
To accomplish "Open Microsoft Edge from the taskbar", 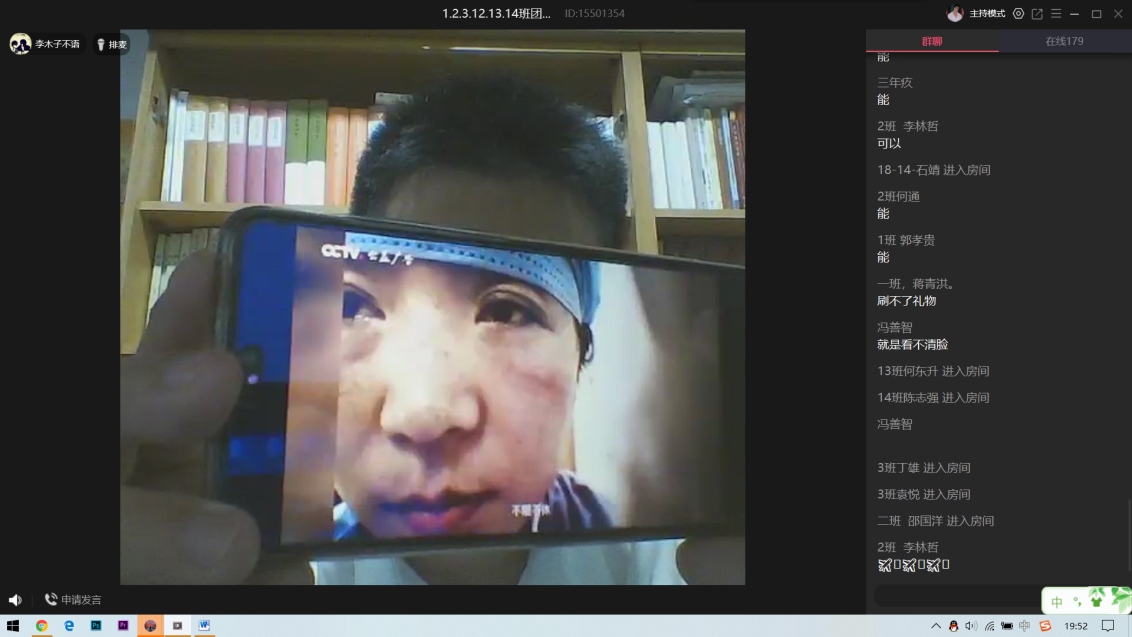I will 69,625.
